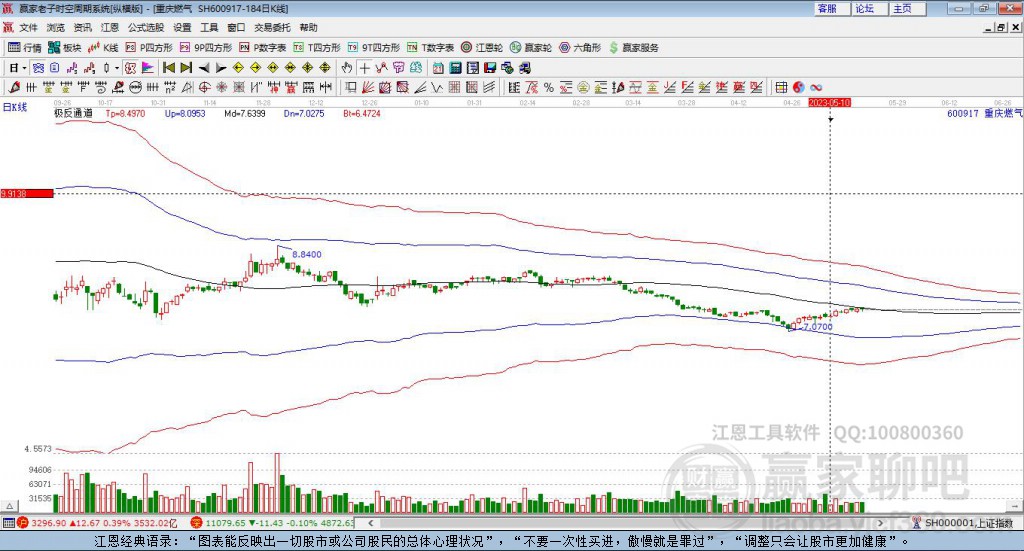Move chart right with black right arrow
Image resolution: width=1024 pixels, height=551 pixels.
221,68
